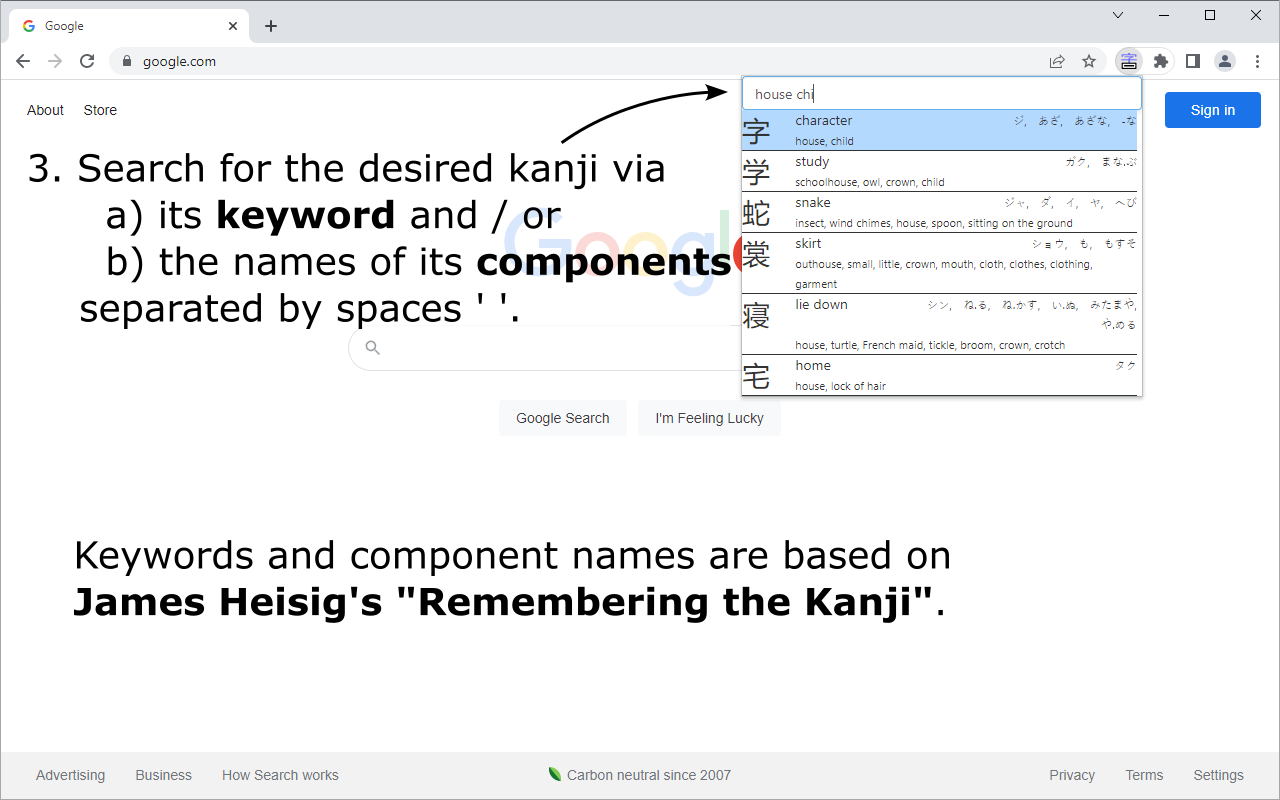Open the Business footer link
Image resolution: width=1280 pixels, height=800 pixels.
pos(164,775)
